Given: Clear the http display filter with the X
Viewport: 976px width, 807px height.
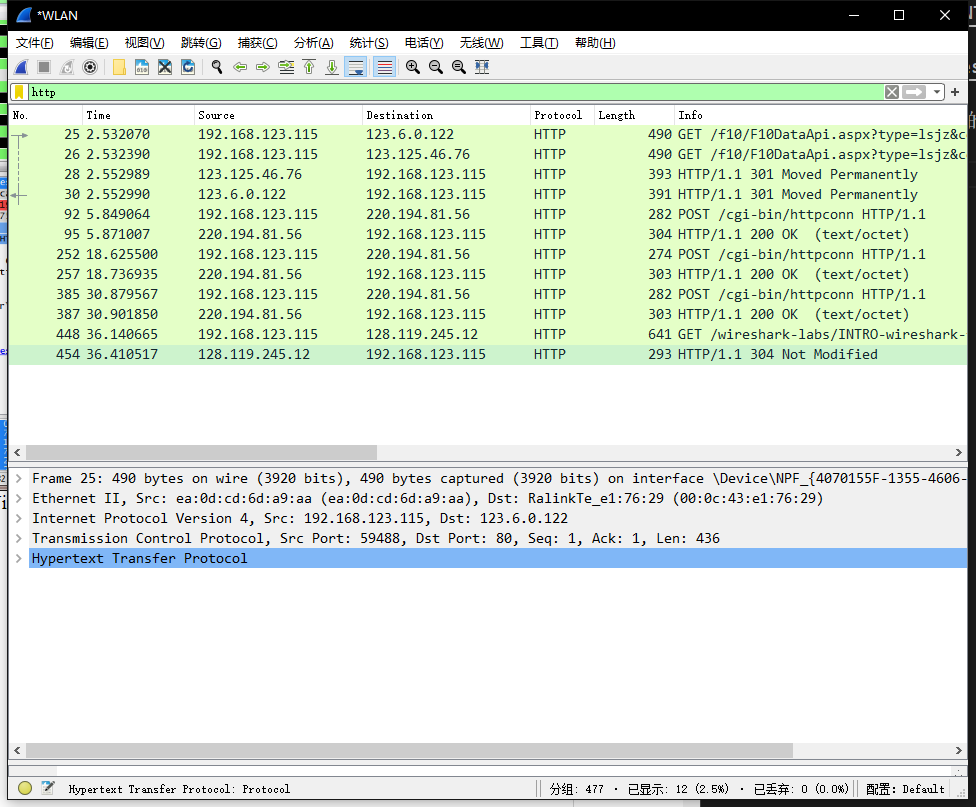Looking at the screenshot, I should click(x=891, y=91).
